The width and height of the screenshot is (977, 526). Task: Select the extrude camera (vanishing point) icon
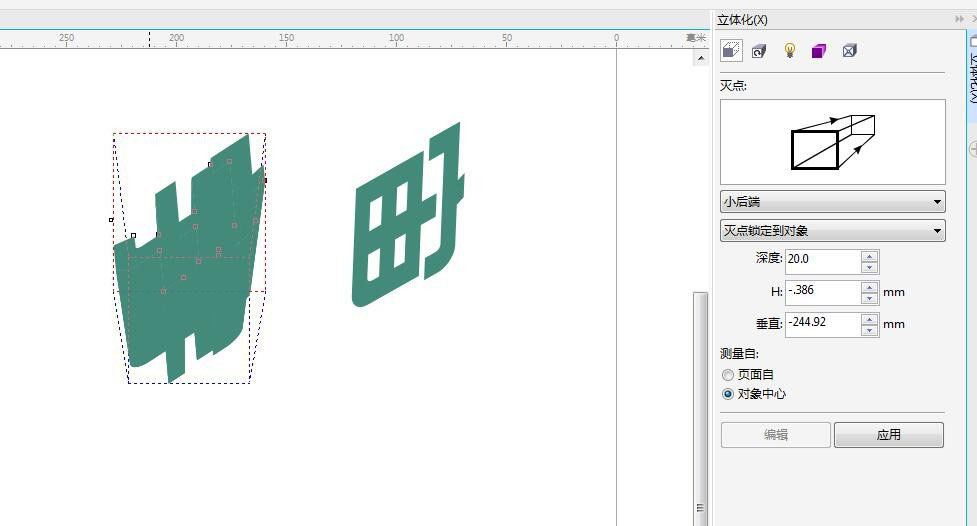730,50
